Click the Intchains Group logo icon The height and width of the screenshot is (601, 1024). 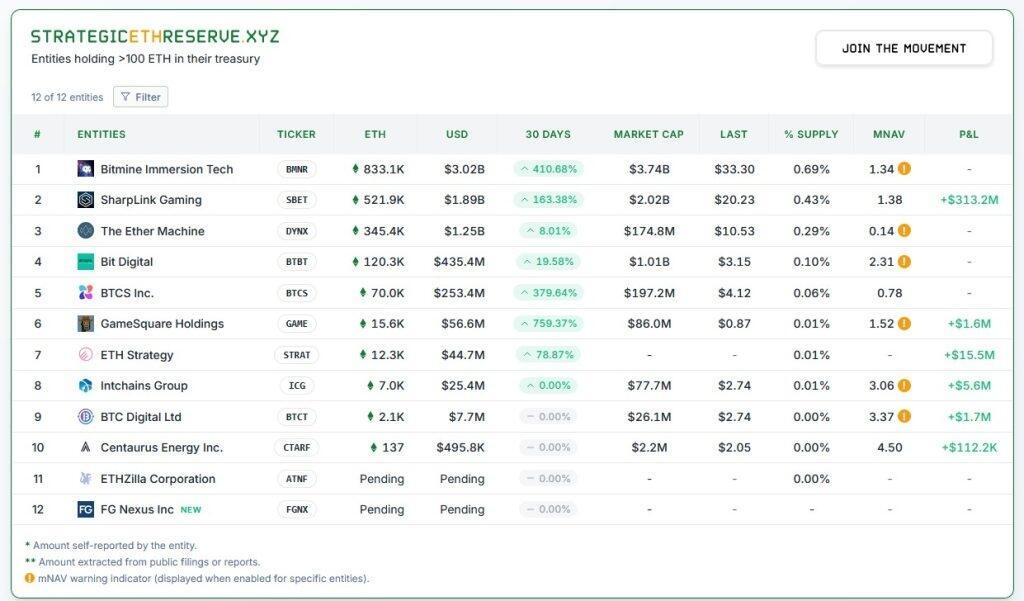pyautogui.click(x=85, y=386)
